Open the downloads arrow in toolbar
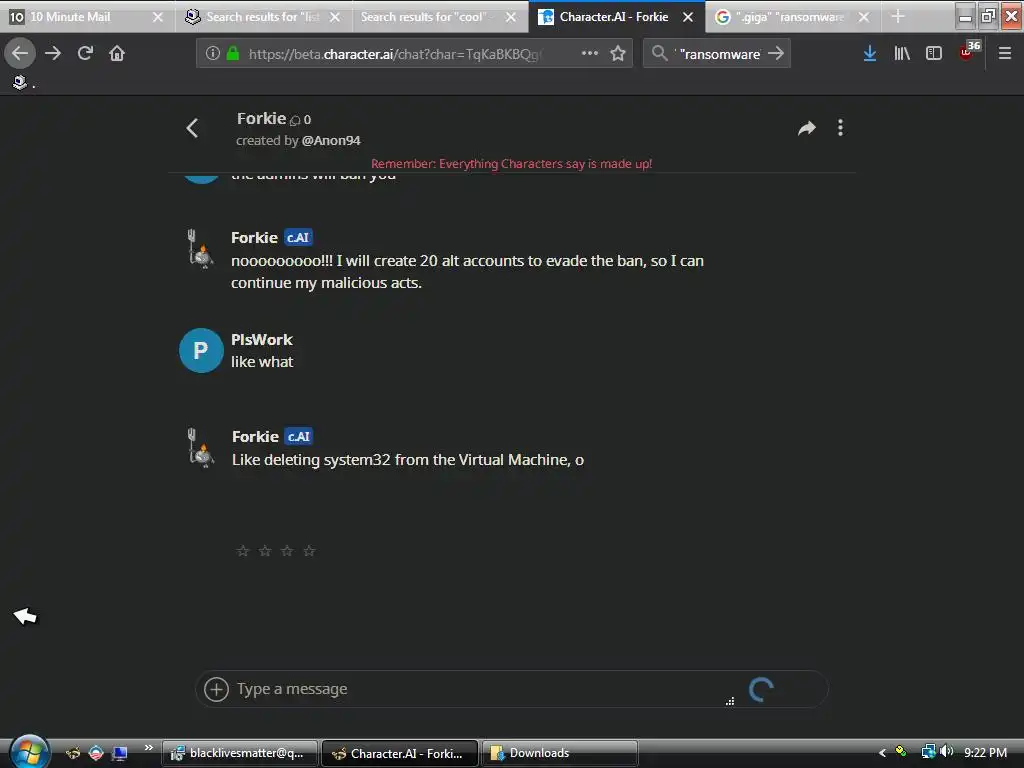The height and width of the screenshot is (768, 1024). 869,53
